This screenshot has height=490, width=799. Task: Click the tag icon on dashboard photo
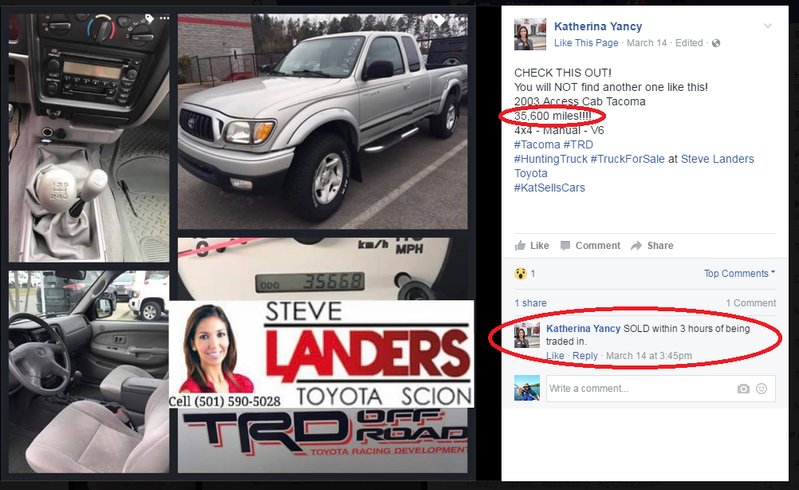(x=149, y=18)
